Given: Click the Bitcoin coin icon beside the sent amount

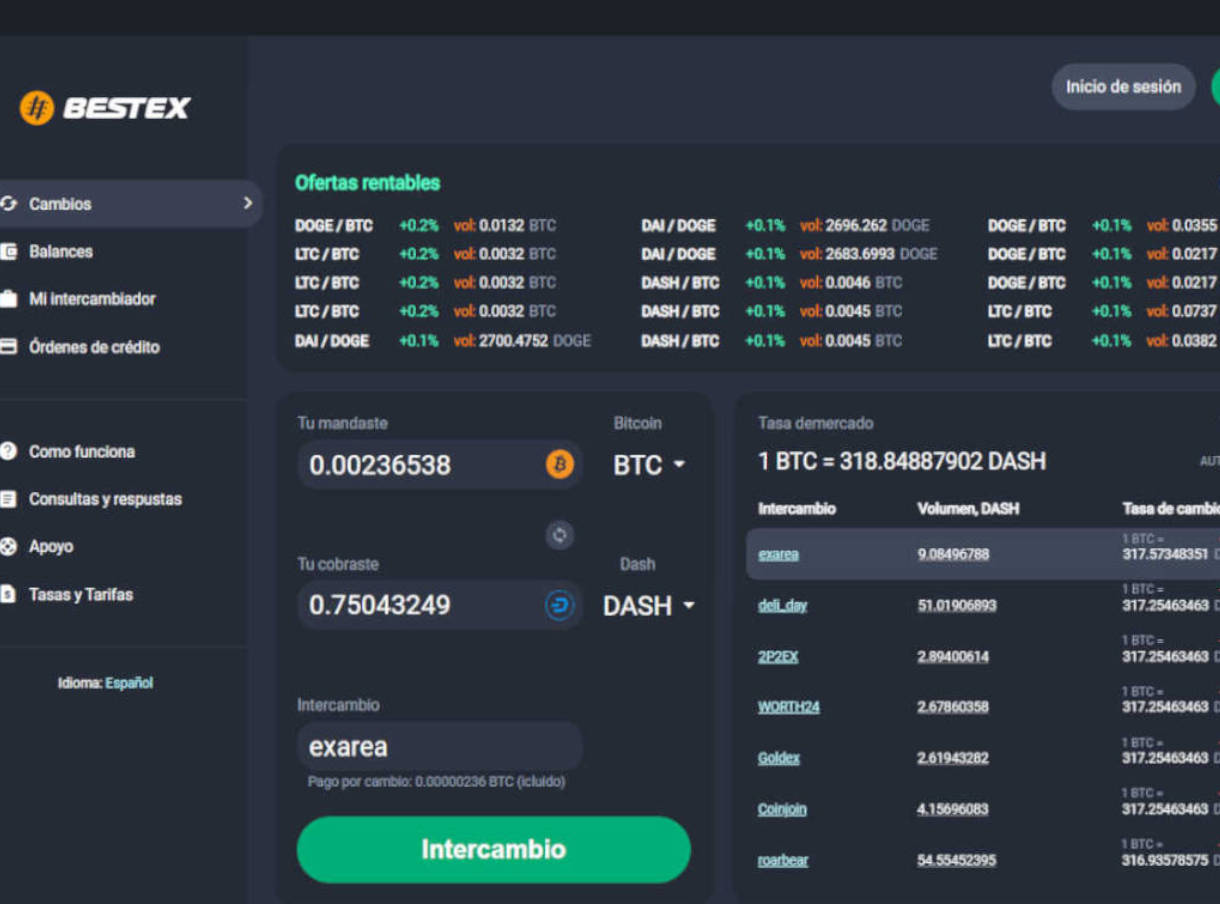Looking at the screenshot, I should click(x=559, y=464).
